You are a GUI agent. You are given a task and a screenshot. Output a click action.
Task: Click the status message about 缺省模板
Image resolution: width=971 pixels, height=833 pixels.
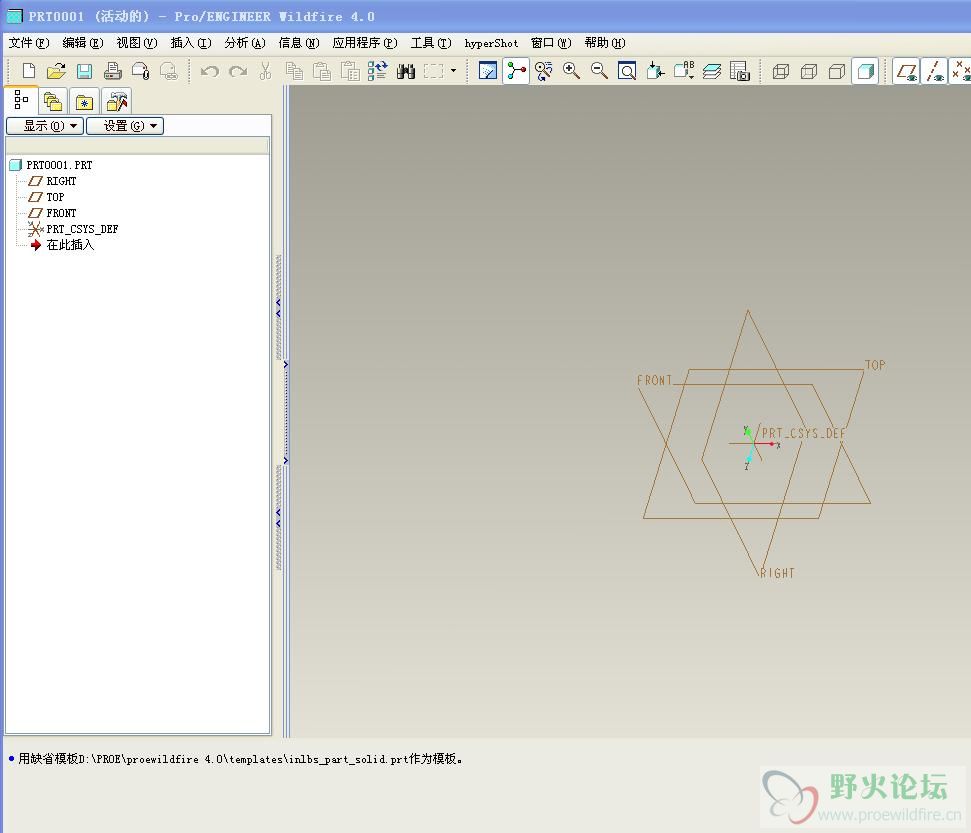[x=240, y=759]
